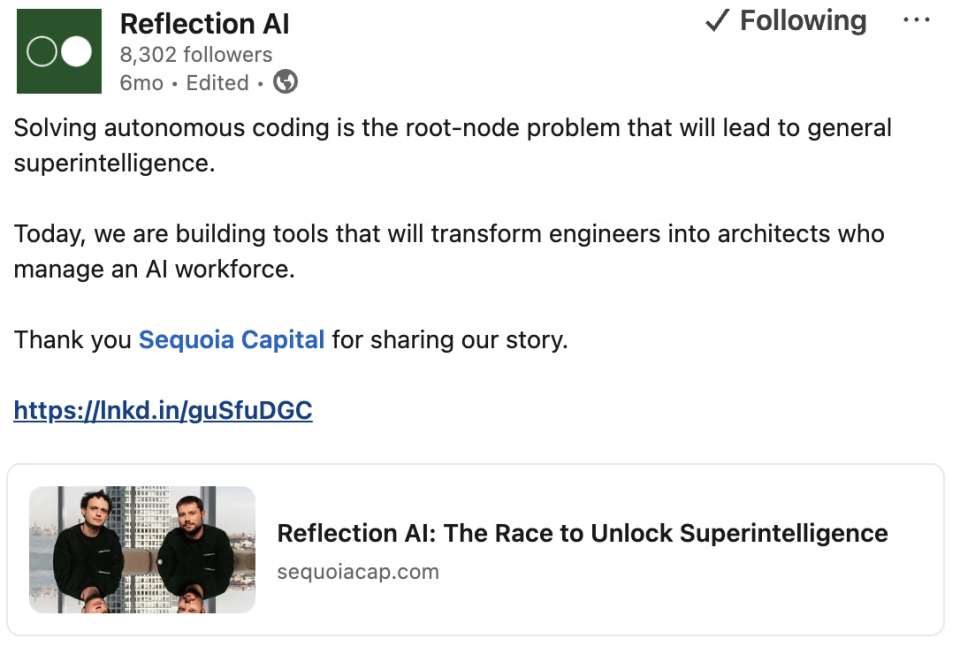Click the 8,302 followers count
The image size is (960, 654).
[195, 54]
